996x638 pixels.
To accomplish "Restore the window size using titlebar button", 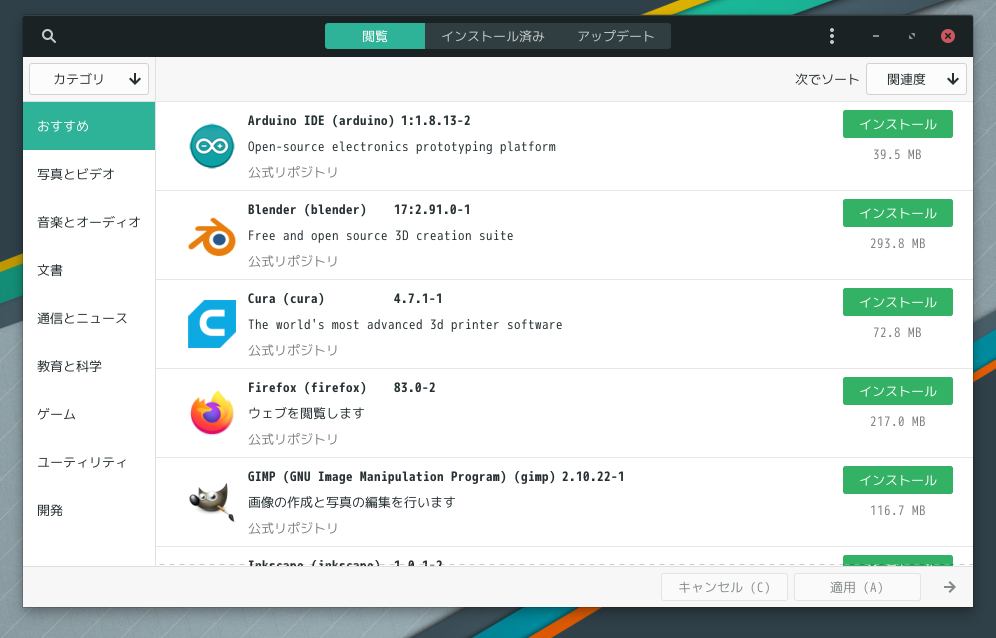I will tap(912, 36).
